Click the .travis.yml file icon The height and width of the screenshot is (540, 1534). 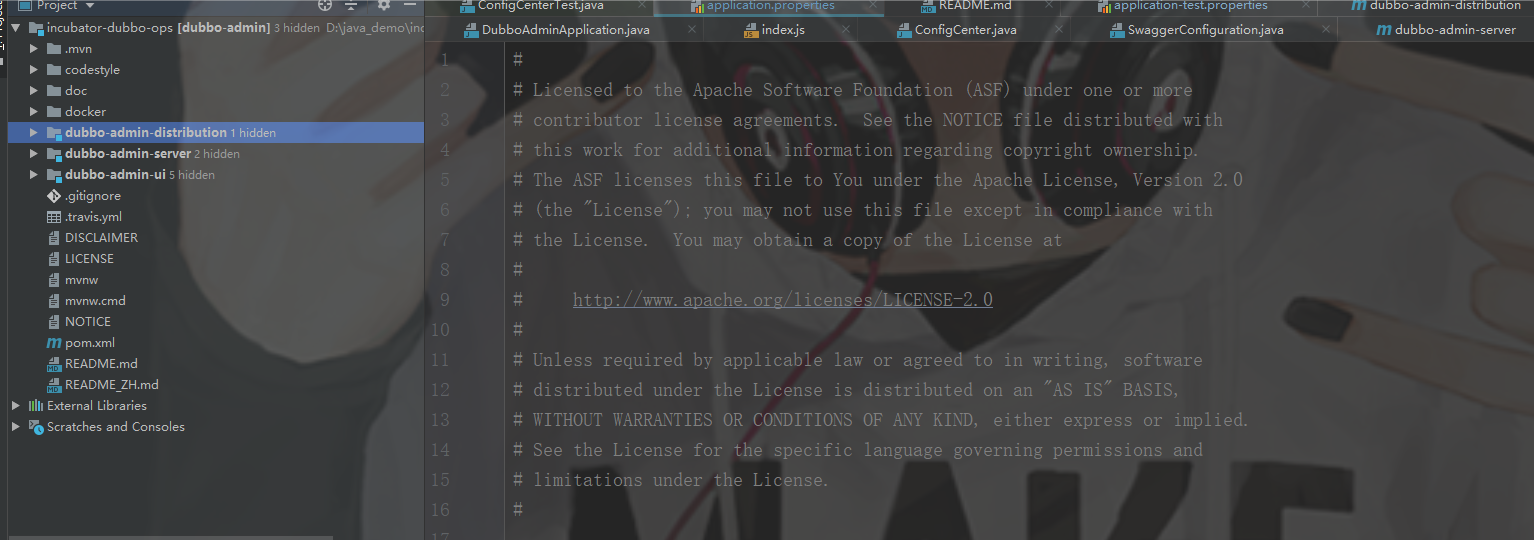coord(54,216)
